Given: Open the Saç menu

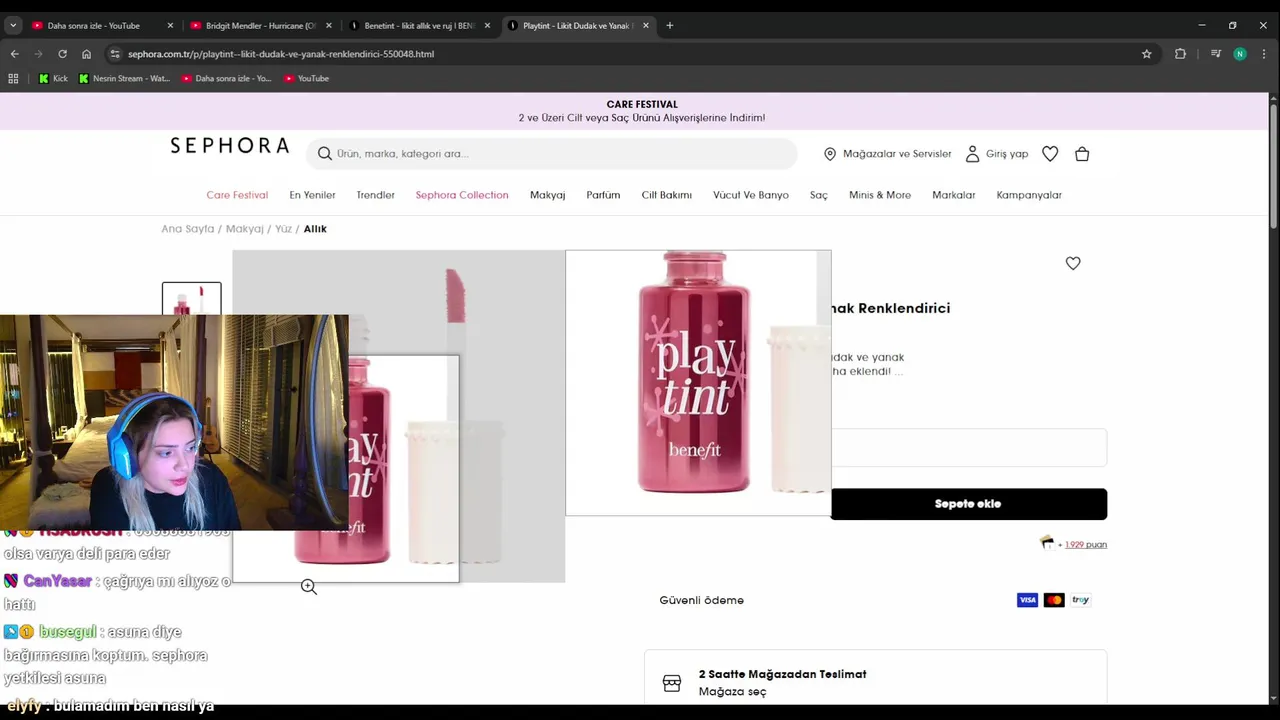Looking at the screenshot, I should pos(819,195).
